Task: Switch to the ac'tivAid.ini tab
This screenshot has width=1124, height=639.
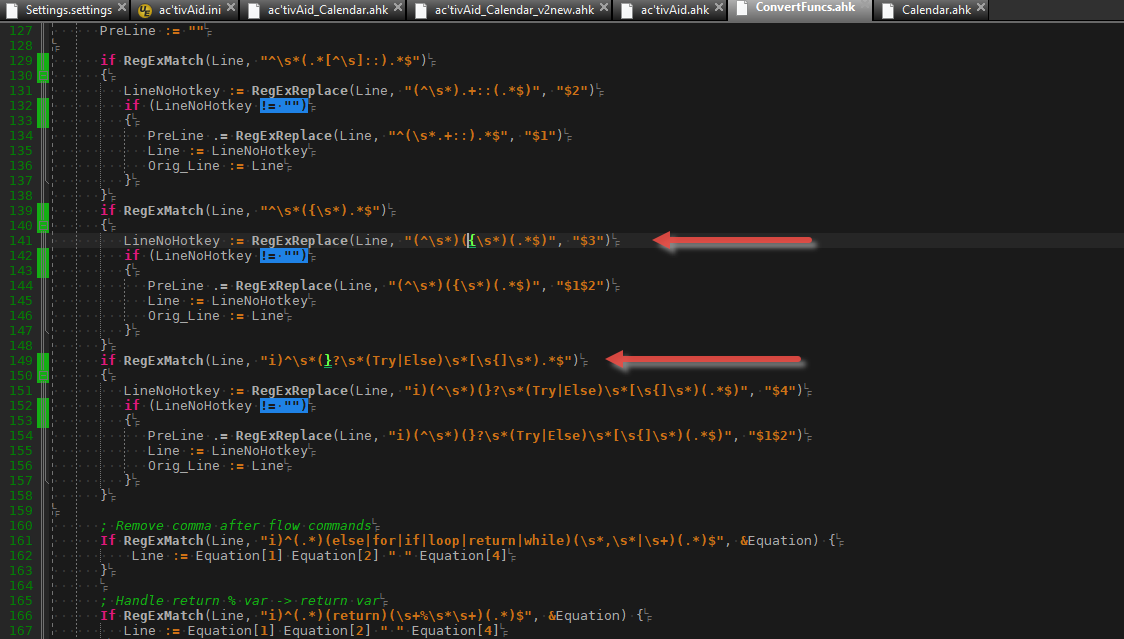Action: 190,10
